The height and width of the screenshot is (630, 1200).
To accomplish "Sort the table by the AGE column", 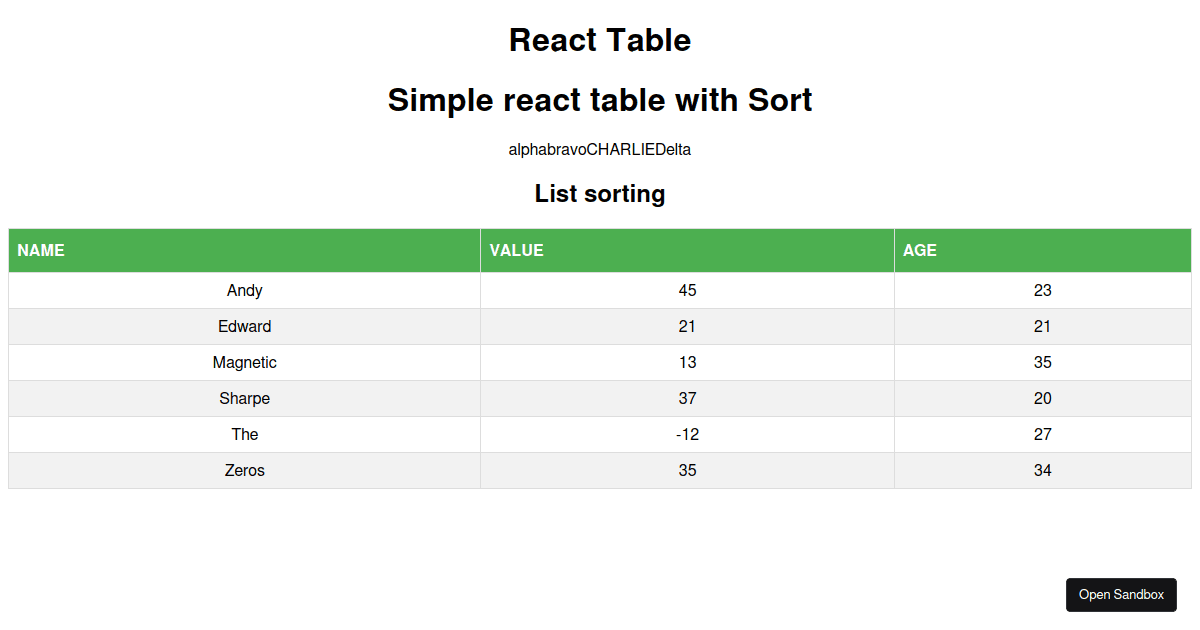I will click(922, 250).
